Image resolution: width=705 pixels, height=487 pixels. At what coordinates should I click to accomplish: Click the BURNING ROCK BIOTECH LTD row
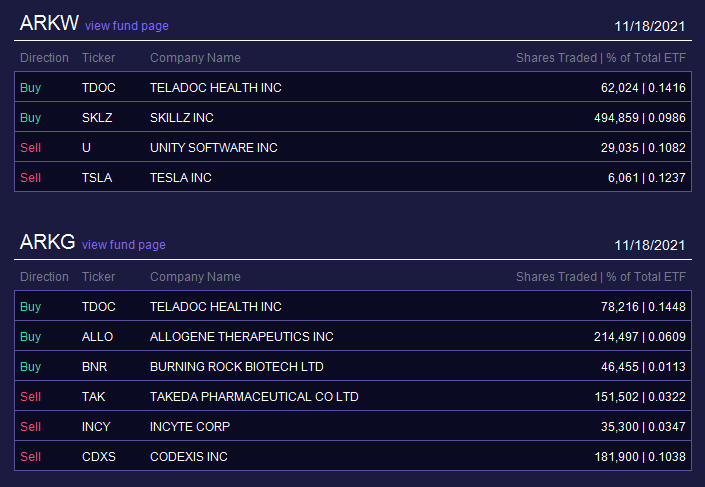point(353,366)
